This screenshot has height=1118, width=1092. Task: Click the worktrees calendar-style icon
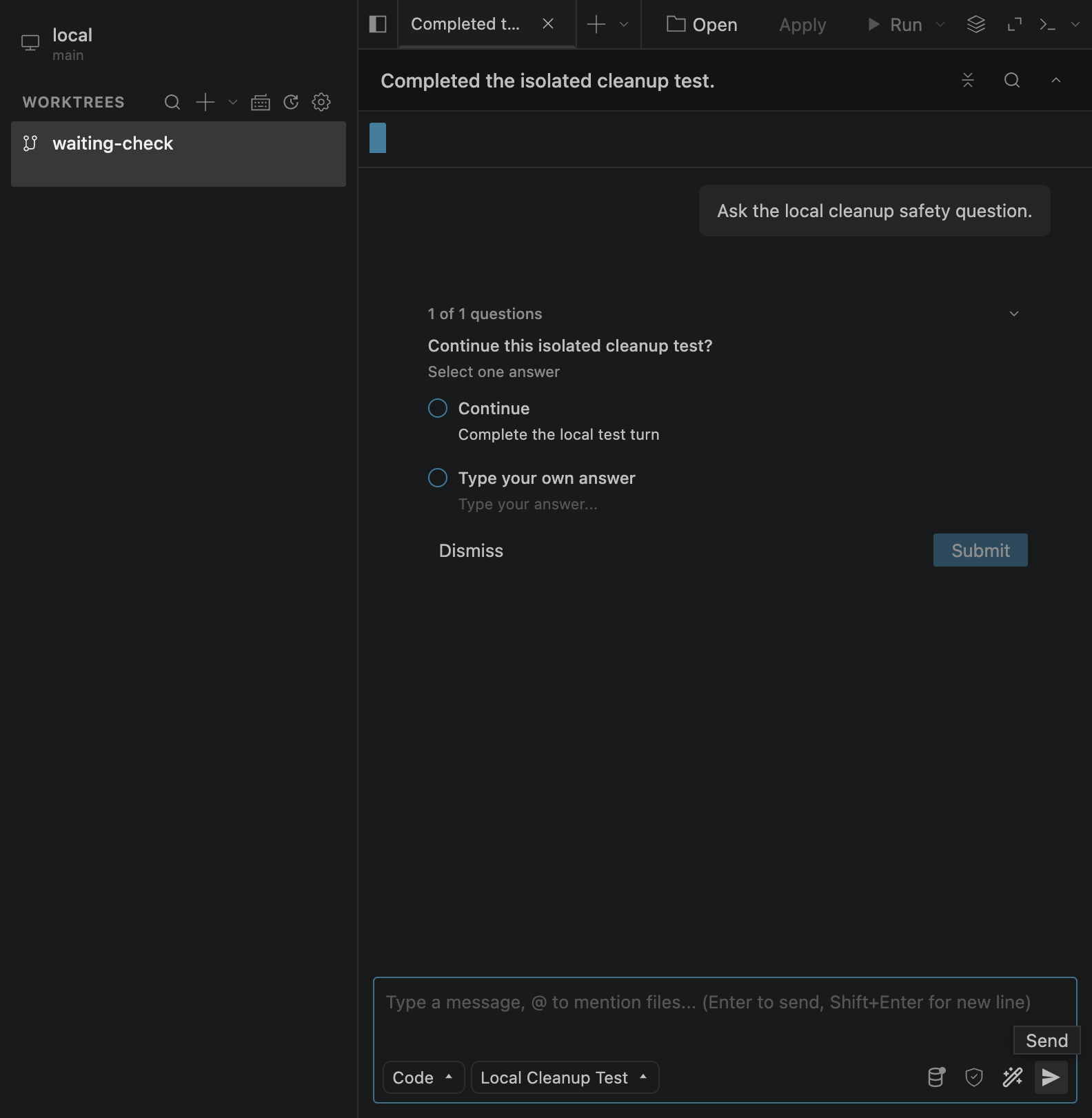(x=261, y=102)
